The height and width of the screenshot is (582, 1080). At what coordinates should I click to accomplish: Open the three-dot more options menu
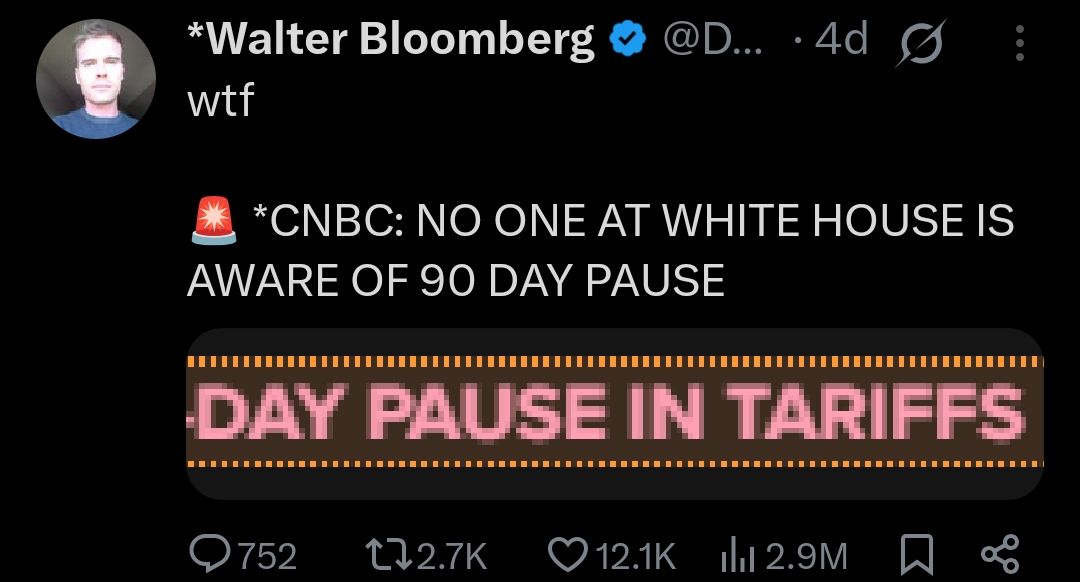point(1019,43)
